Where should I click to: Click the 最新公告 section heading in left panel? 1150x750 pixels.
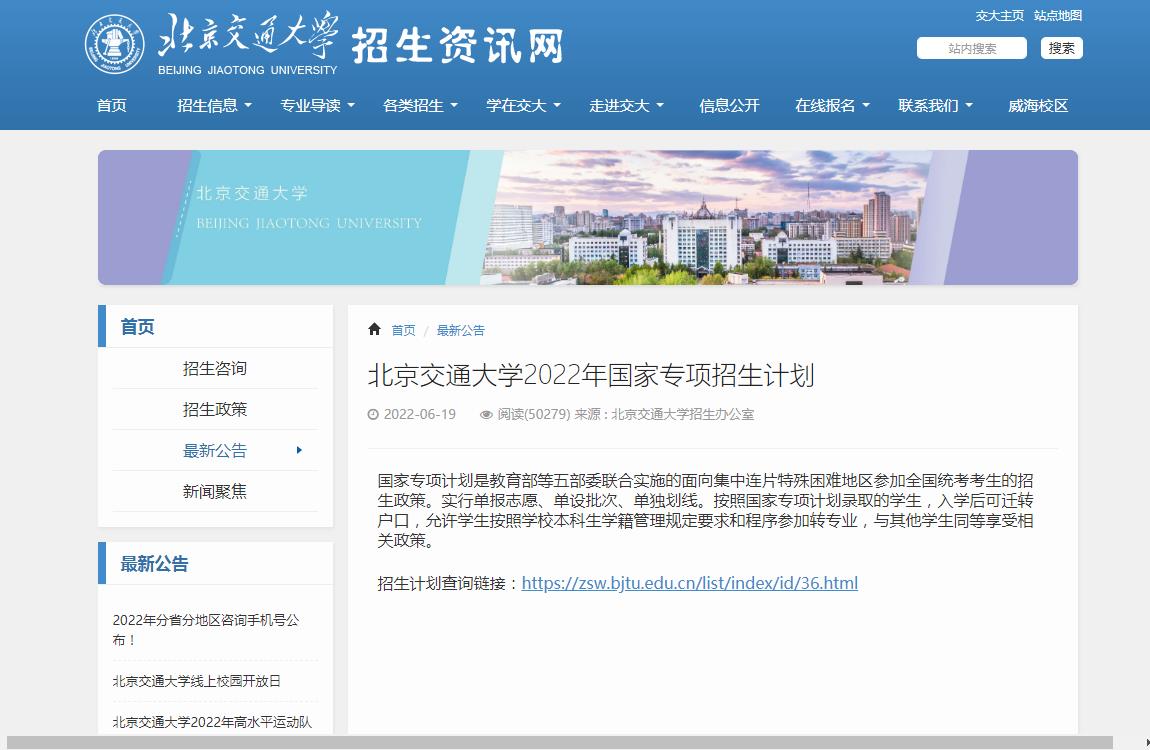coord(154,564)
